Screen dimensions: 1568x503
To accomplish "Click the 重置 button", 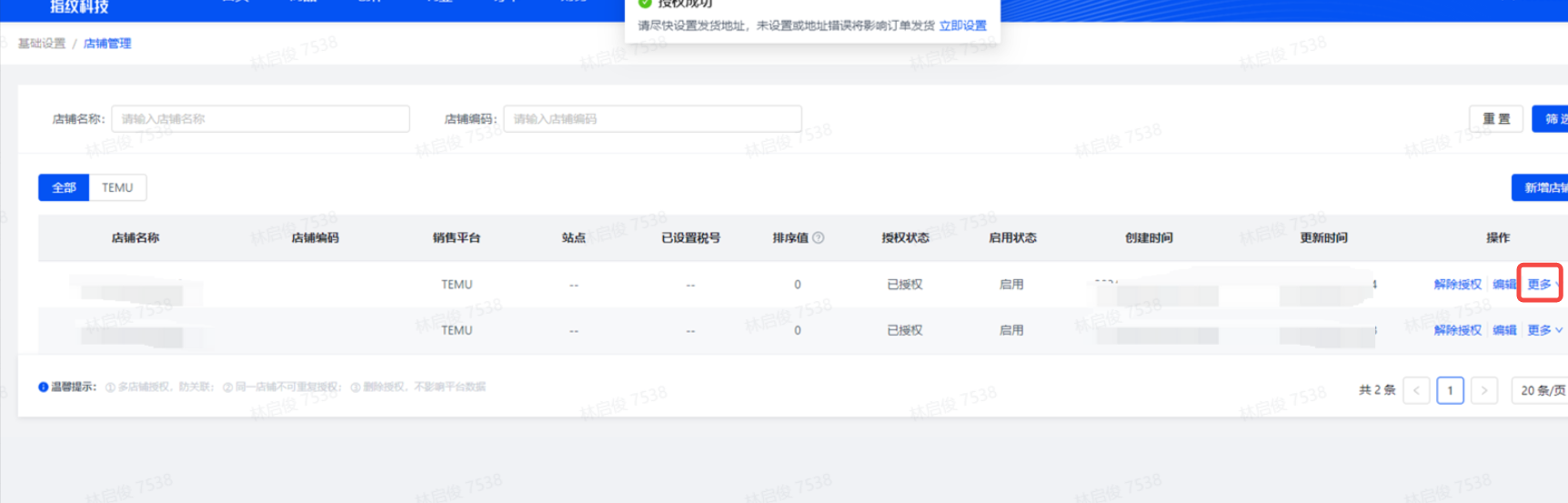I will tap(1496, 119).
